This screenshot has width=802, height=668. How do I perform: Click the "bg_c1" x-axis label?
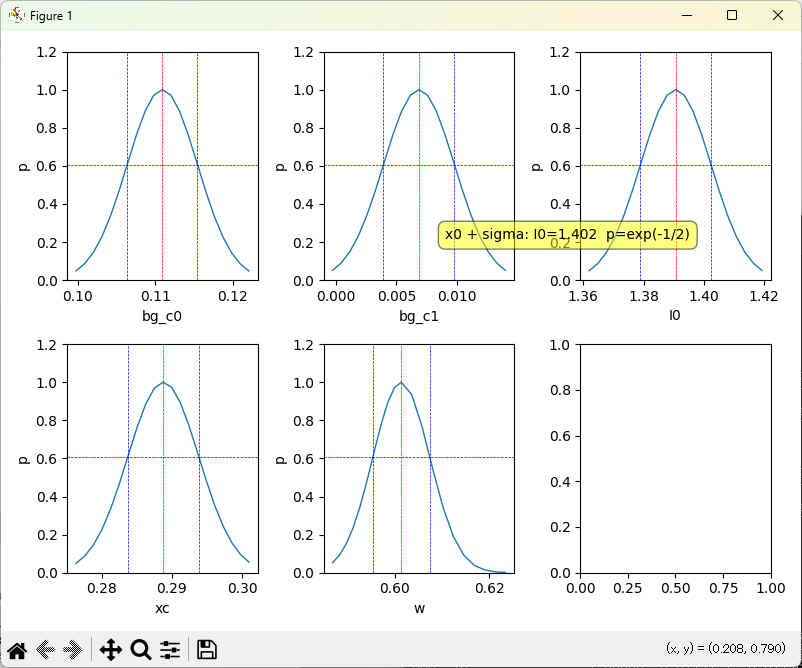click(x=419, y=316)
